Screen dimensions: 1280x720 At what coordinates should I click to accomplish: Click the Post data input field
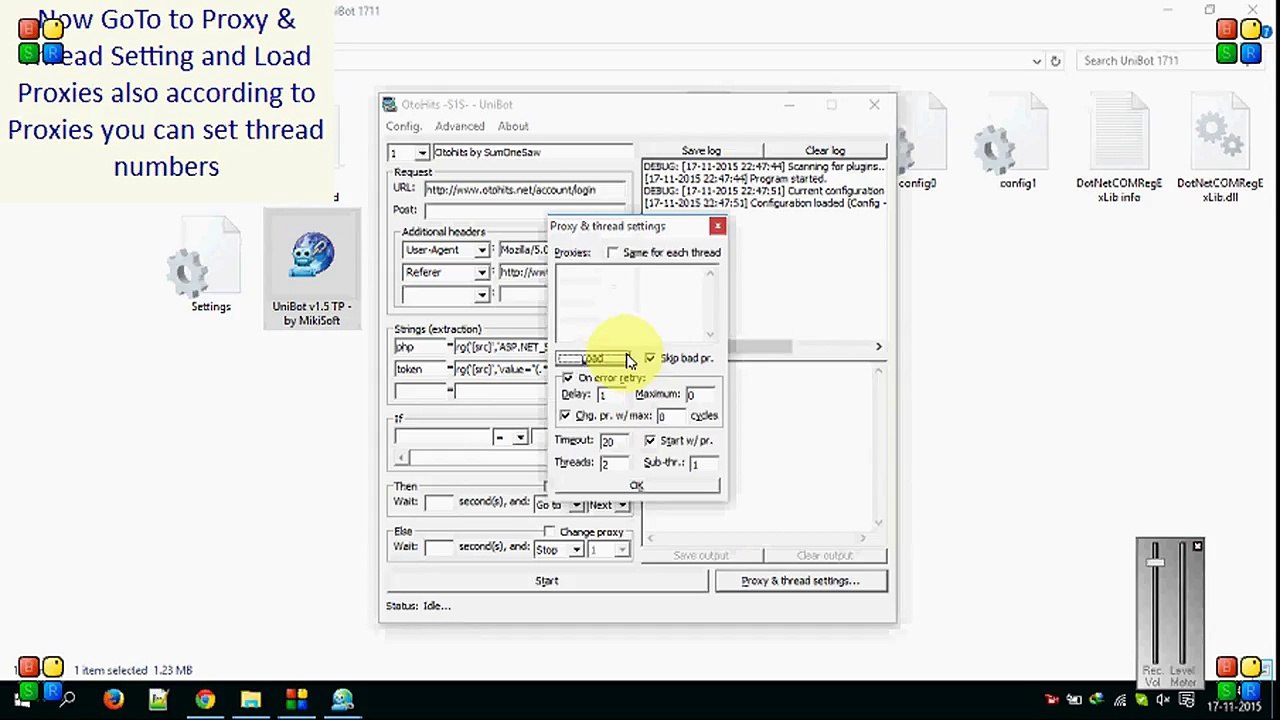click(526, 211)
